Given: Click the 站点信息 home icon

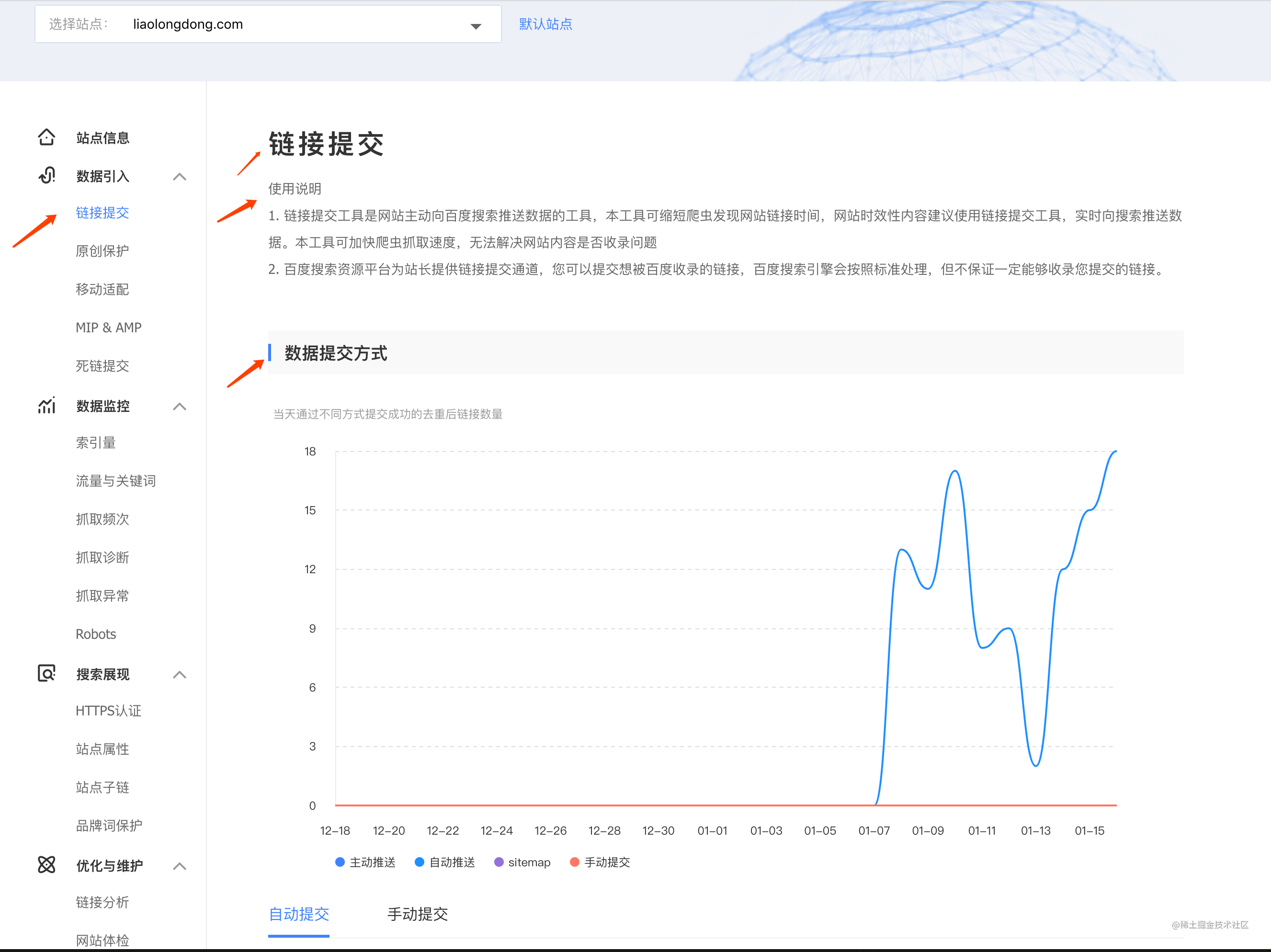Looking at the screenshot, I should click(46, 137).
